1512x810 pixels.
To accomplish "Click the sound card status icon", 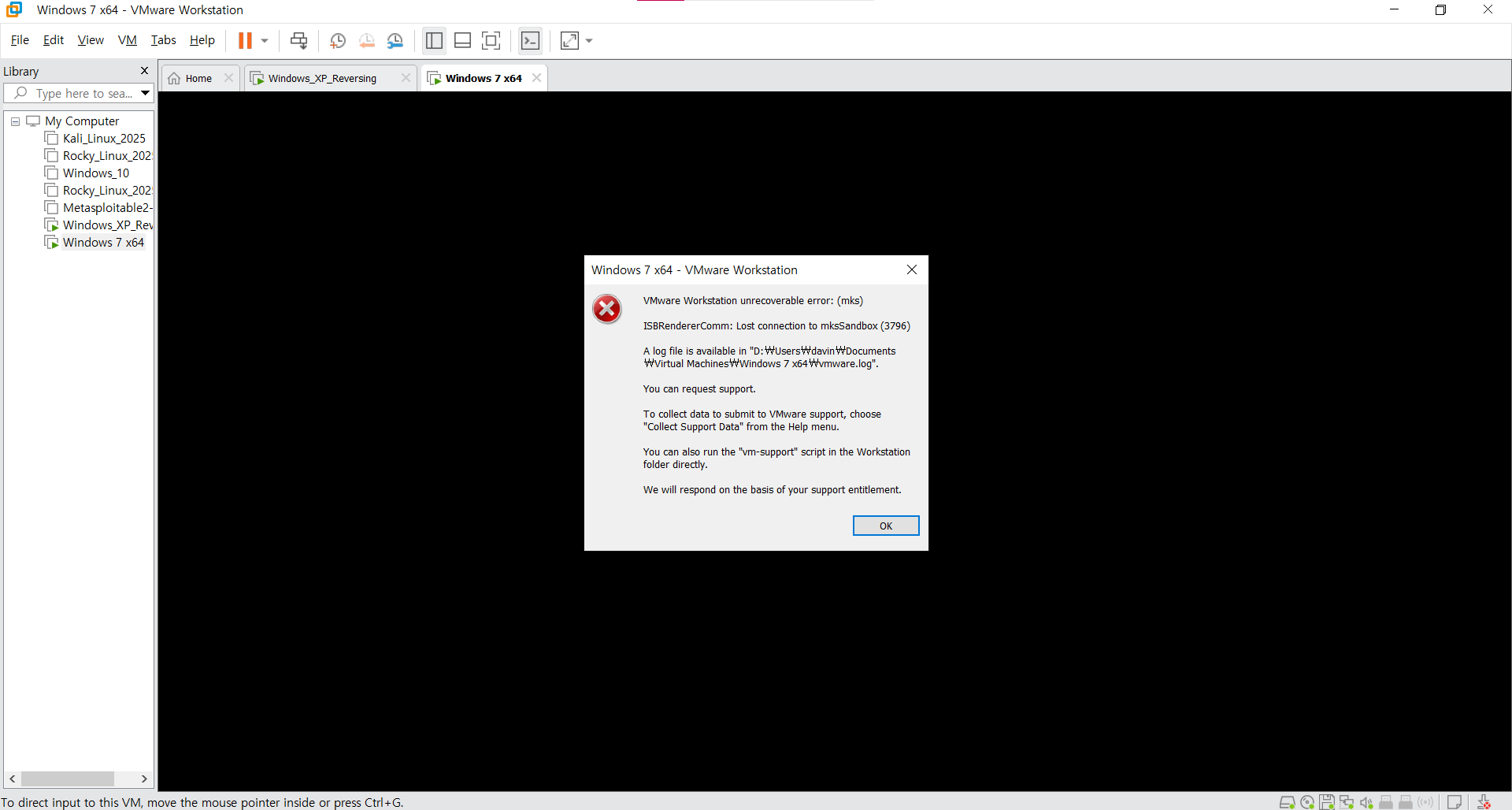I will pos(1366,802).
